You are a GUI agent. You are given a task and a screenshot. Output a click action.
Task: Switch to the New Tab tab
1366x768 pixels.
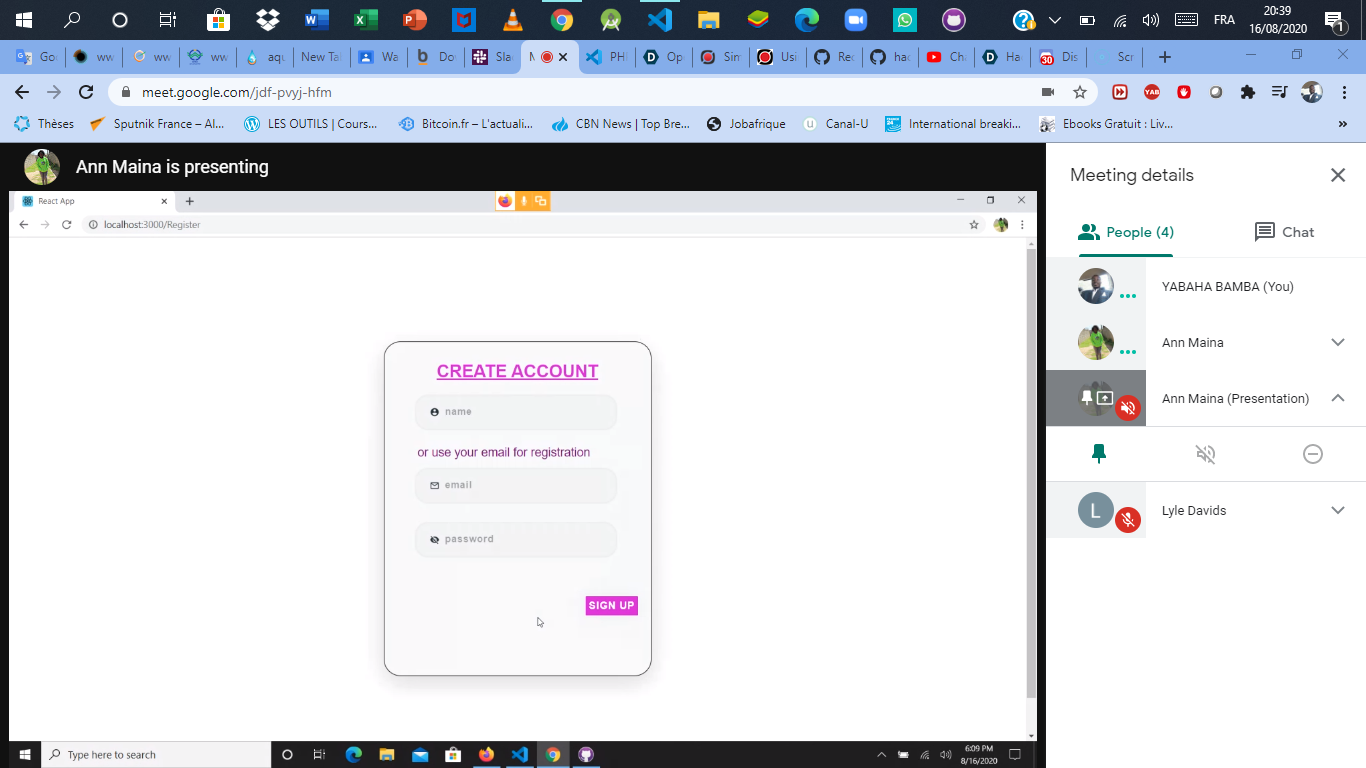(x=320, y=57)
